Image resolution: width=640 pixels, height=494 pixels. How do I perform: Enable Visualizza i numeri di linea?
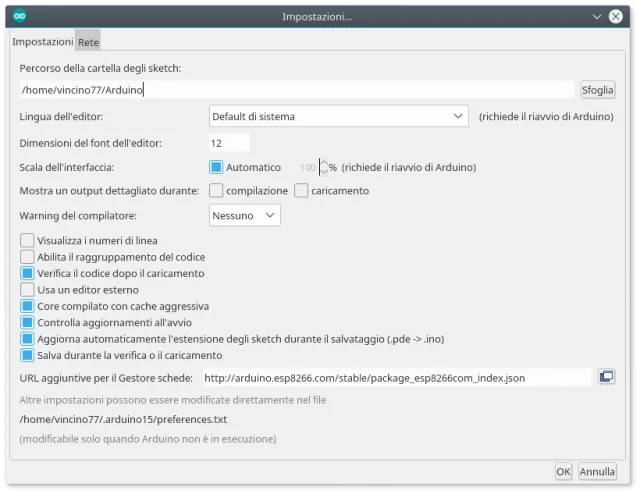point(27,240)
